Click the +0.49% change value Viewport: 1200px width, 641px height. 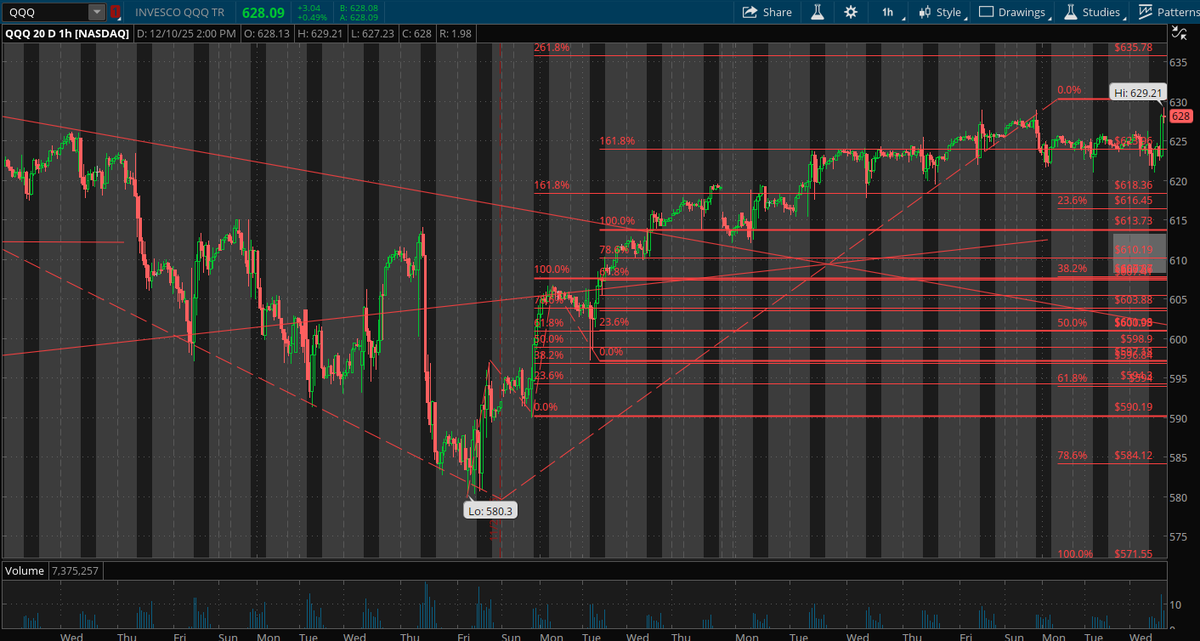310,17
